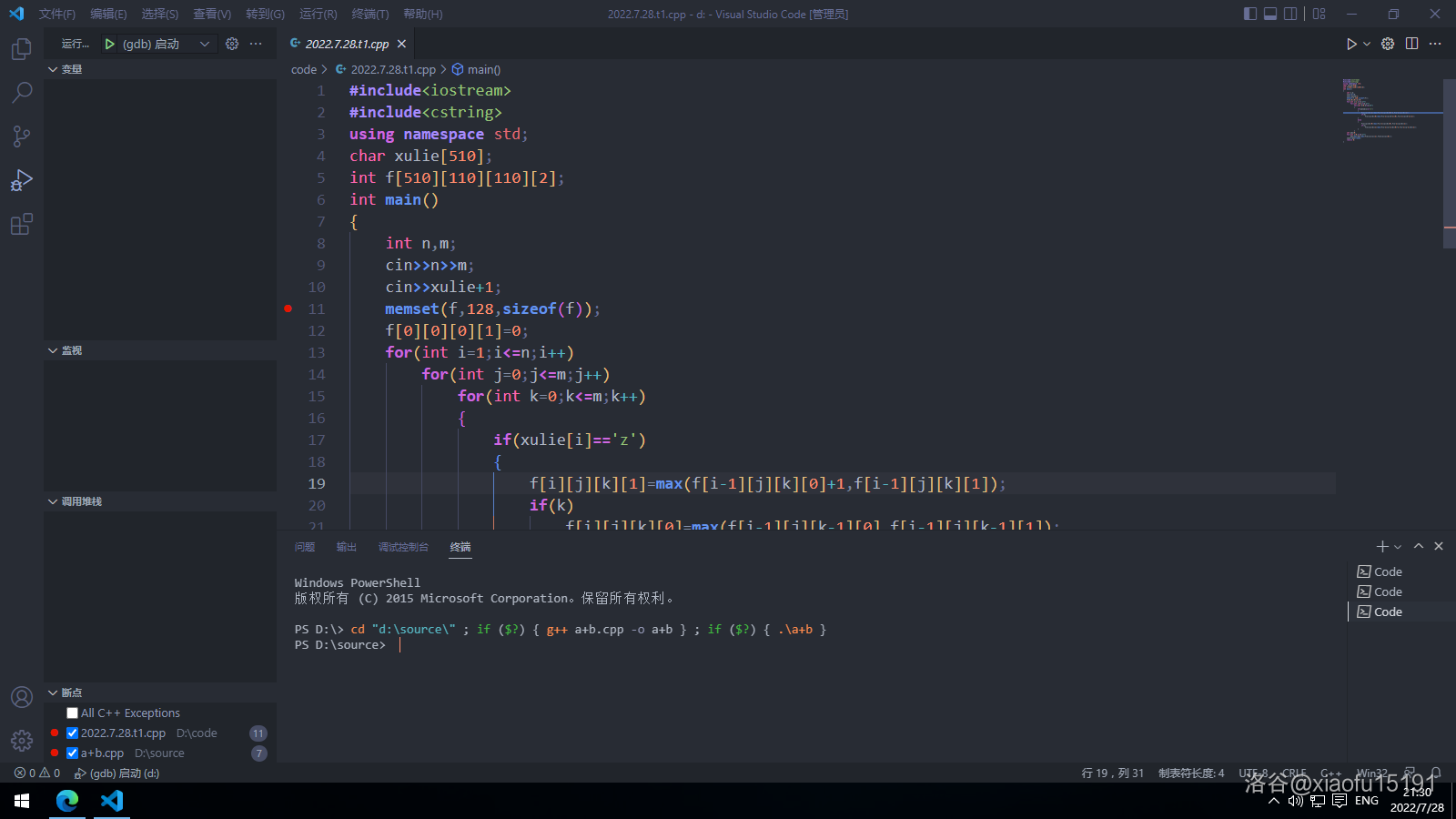Viewport: 1456px width, 819px height.
Task: Open the 查看(V) menu
Action: pyautogui.click(x=212, y=14)
